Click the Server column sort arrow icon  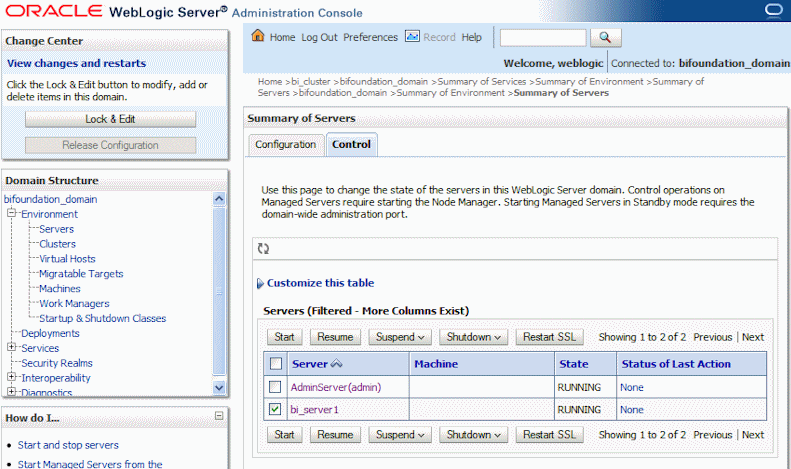click(336, 364)
